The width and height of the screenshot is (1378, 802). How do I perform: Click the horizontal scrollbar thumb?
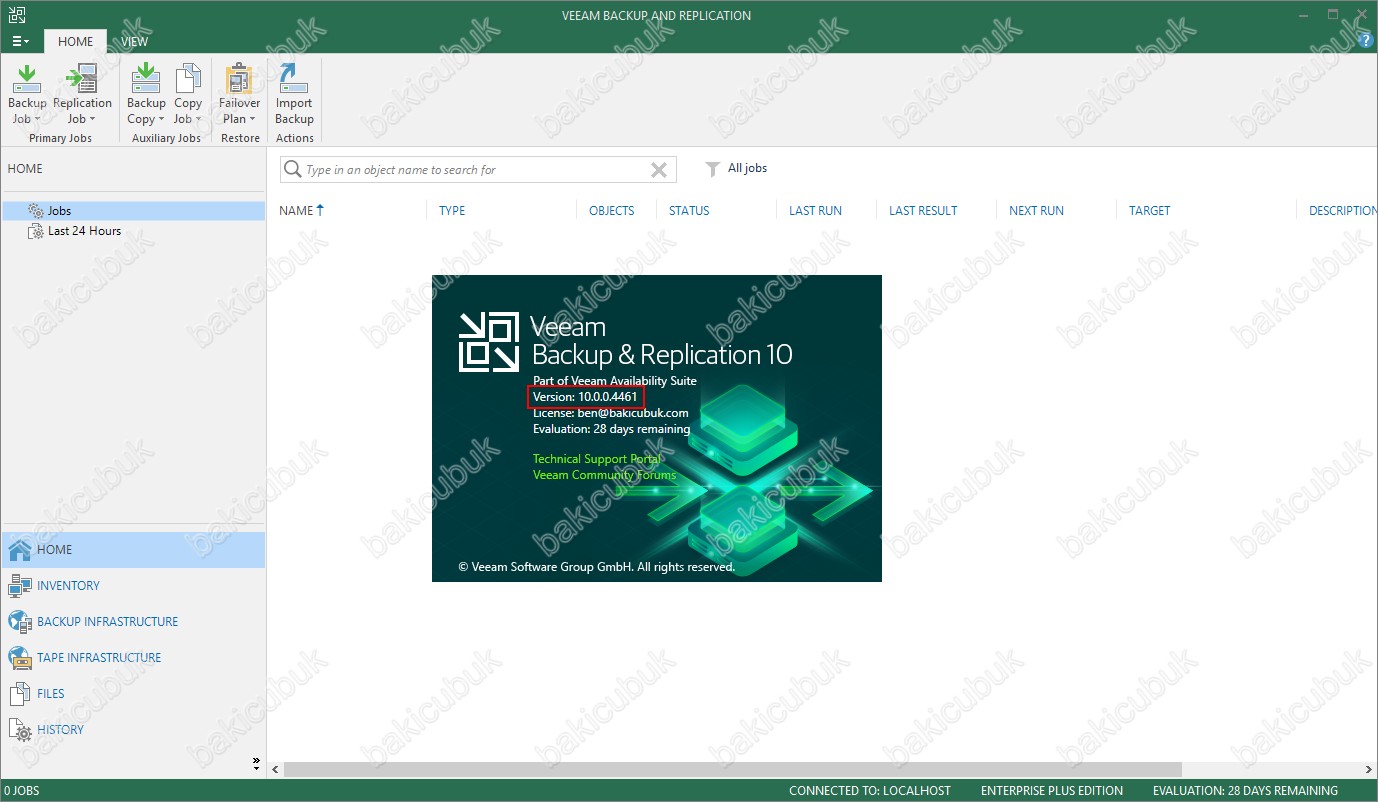[733, 770]
